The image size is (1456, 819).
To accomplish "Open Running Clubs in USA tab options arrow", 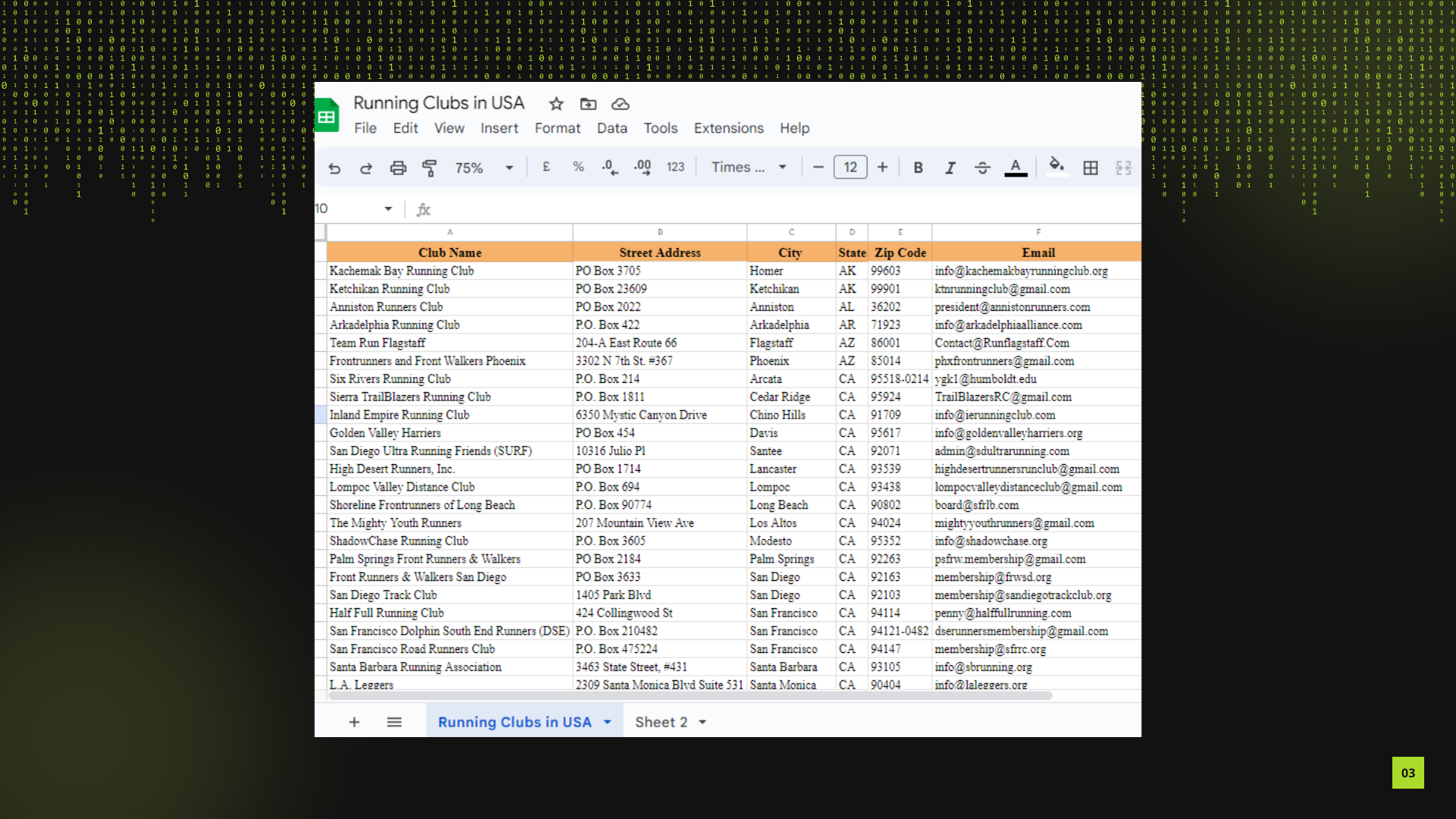I will pyautogui.click(x=607, y=722).
